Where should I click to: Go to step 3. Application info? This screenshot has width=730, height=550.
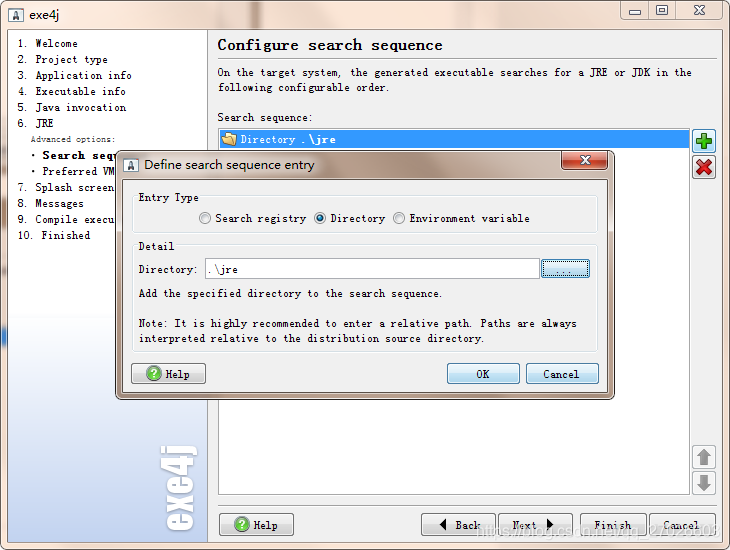point(74,75)
